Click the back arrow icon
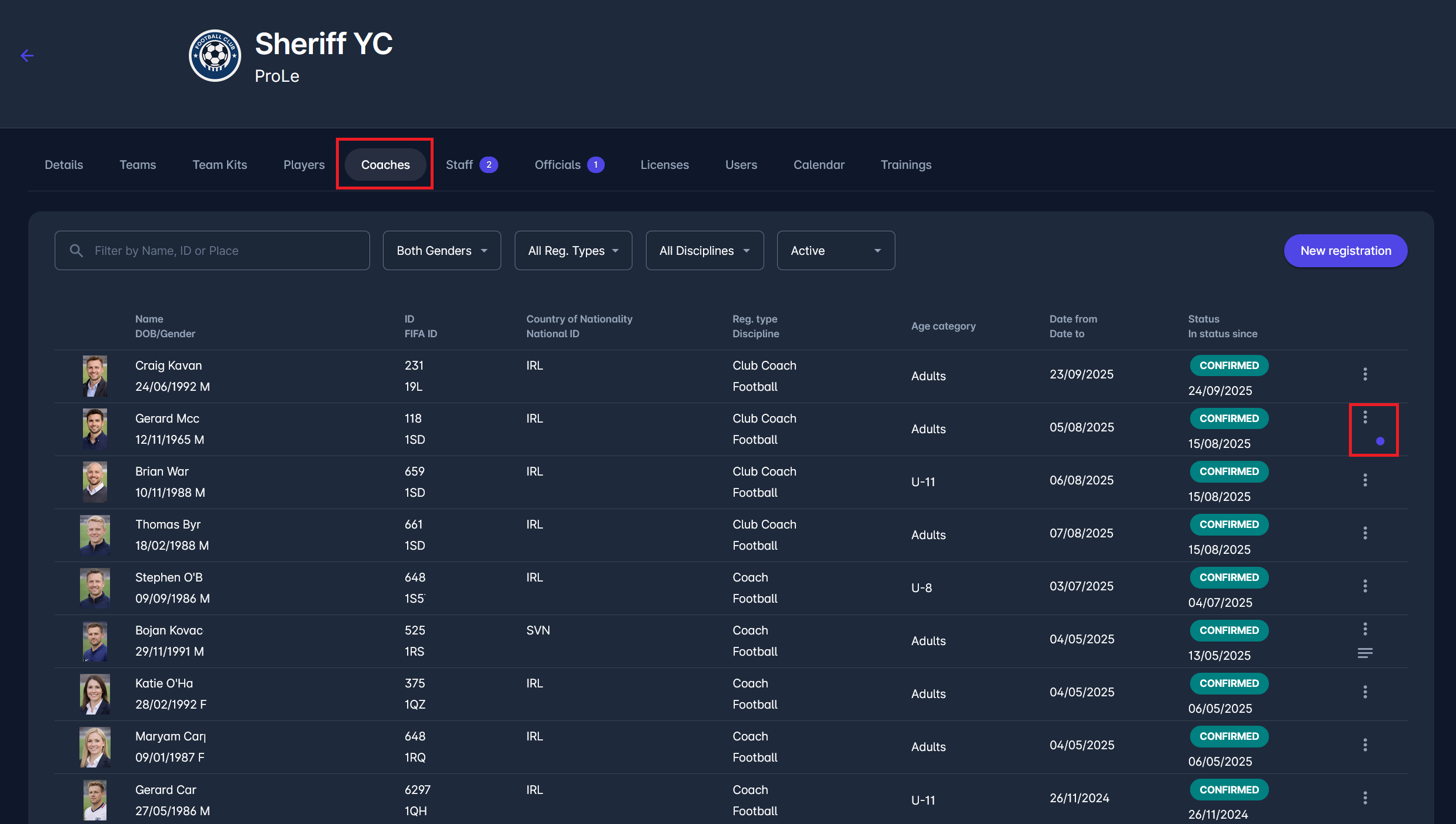Viewport: 1456px width, 824px height. (27, 56)
